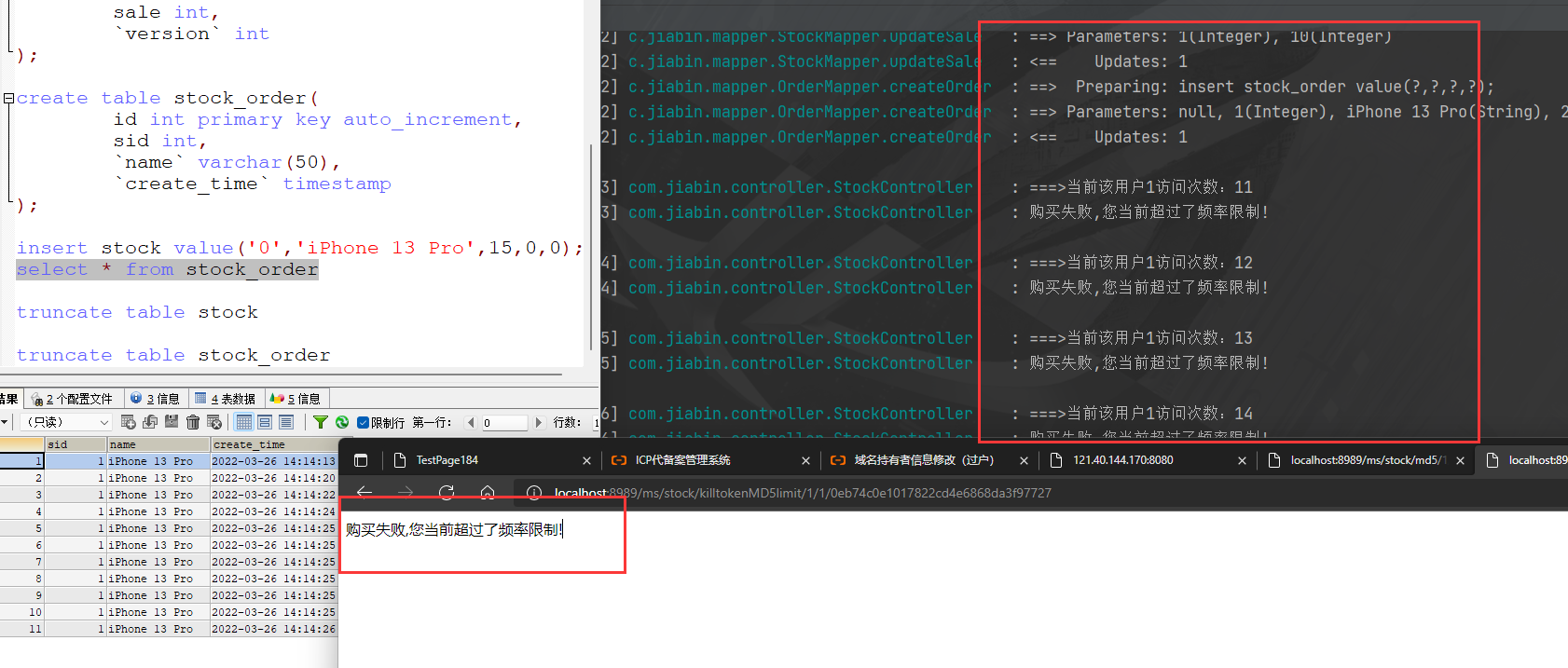
Task: Click the first row number input field
Action: click(x=503, y=422)
